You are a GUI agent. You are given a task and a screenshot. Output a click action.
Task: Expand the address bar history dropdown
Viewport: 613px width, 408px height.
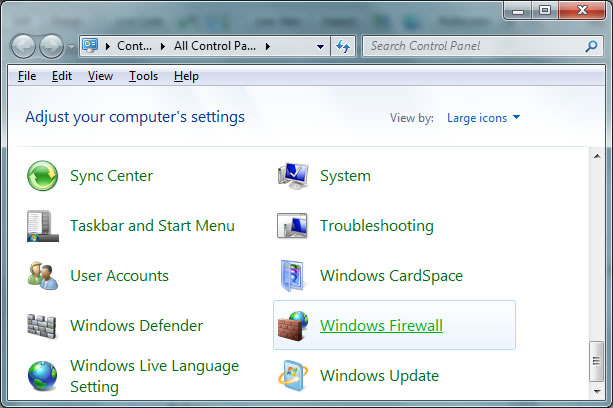[320, 47]
